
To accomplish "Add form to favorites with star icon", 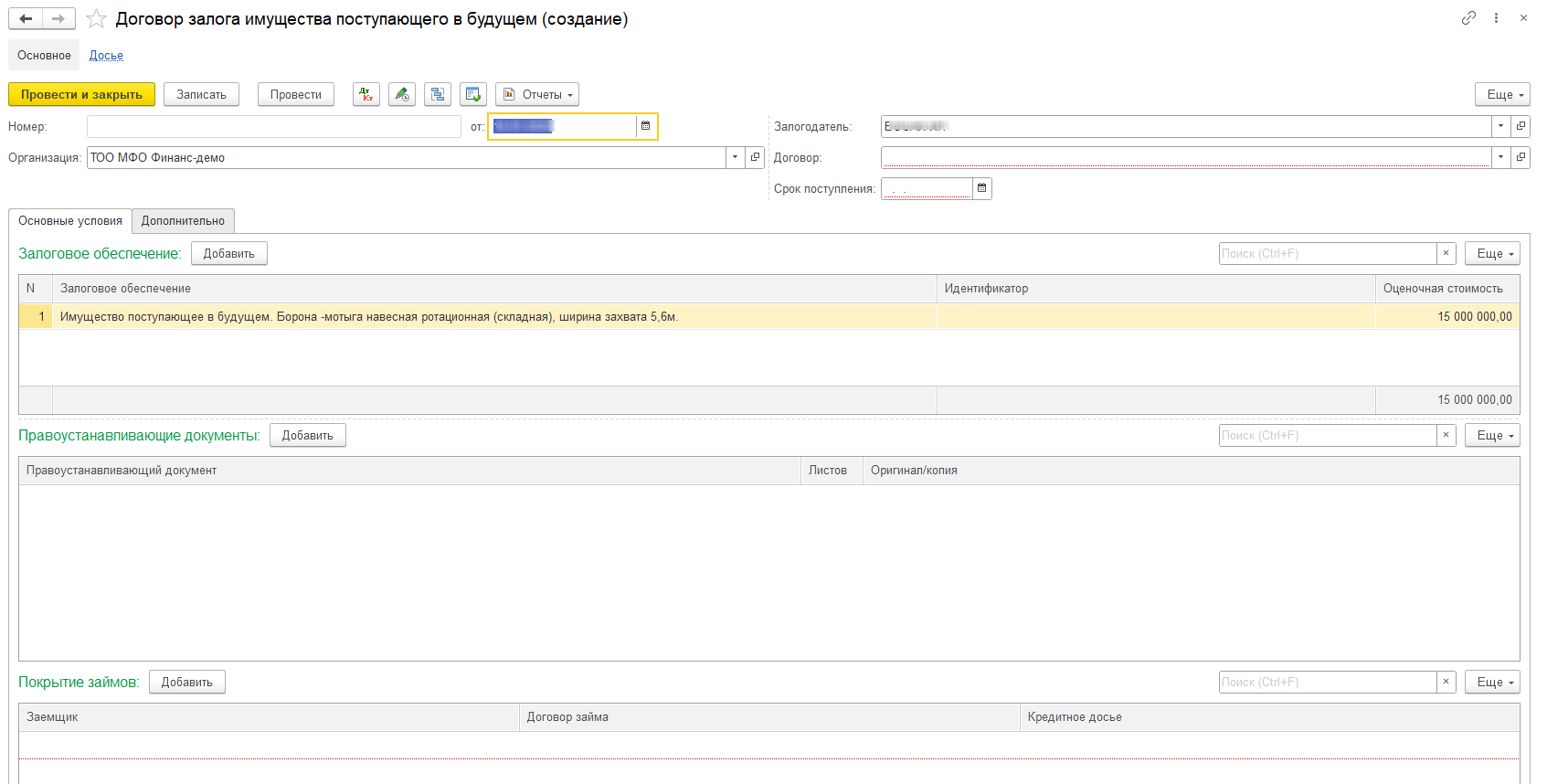I will click(96, 18).
